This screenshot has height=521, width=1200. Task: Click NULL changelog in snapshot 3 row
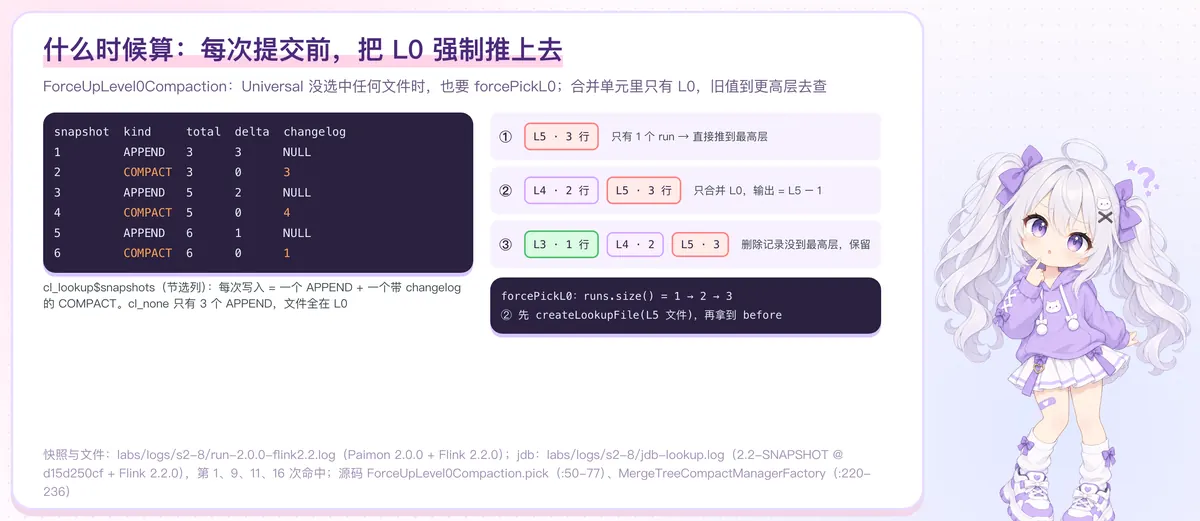[297, 192]
